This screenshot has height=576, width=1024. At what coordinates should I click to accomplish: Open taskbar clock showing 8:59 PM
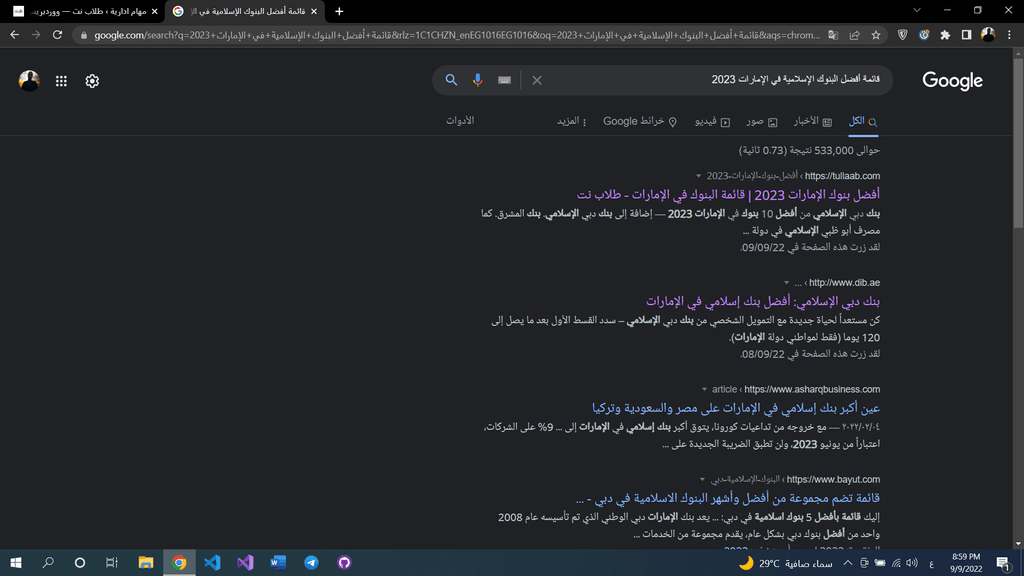[966, 563]
